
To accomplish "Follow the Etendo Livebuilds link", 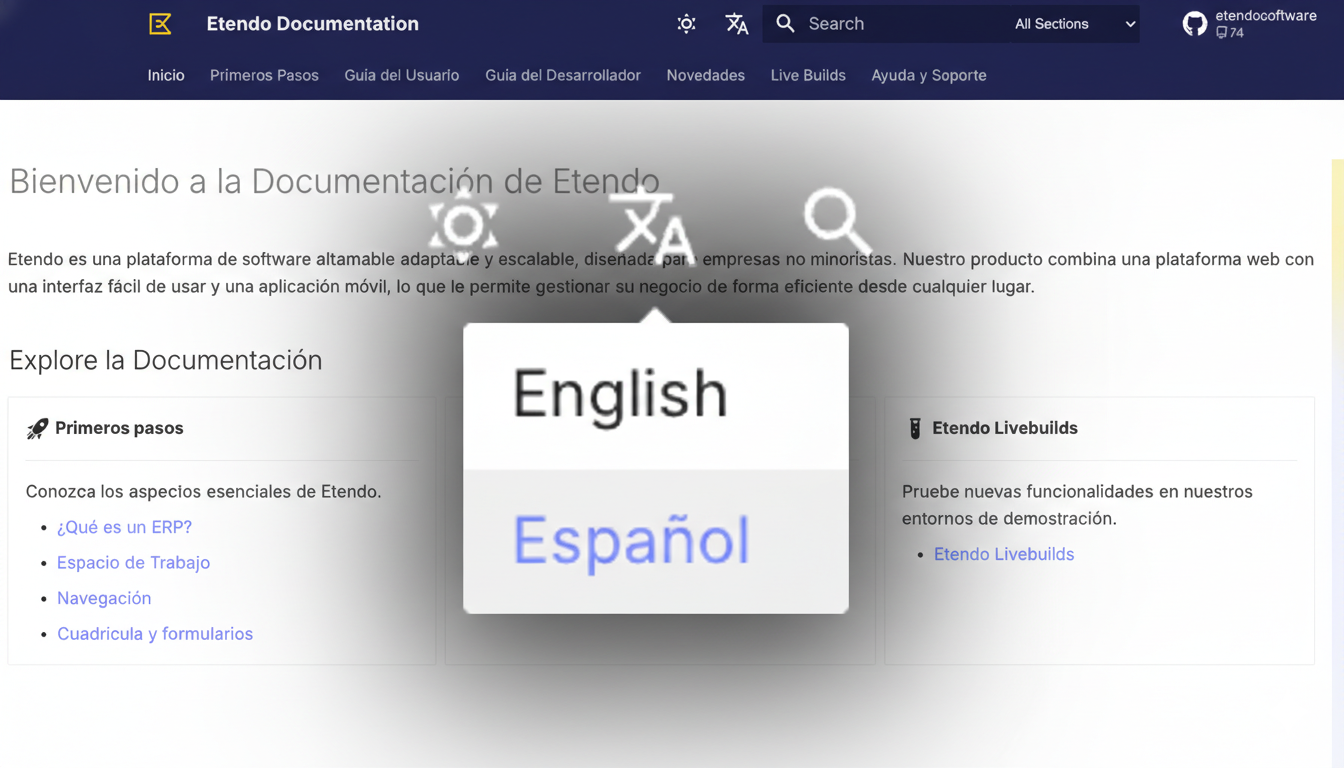I will [x=1004, y=554].
